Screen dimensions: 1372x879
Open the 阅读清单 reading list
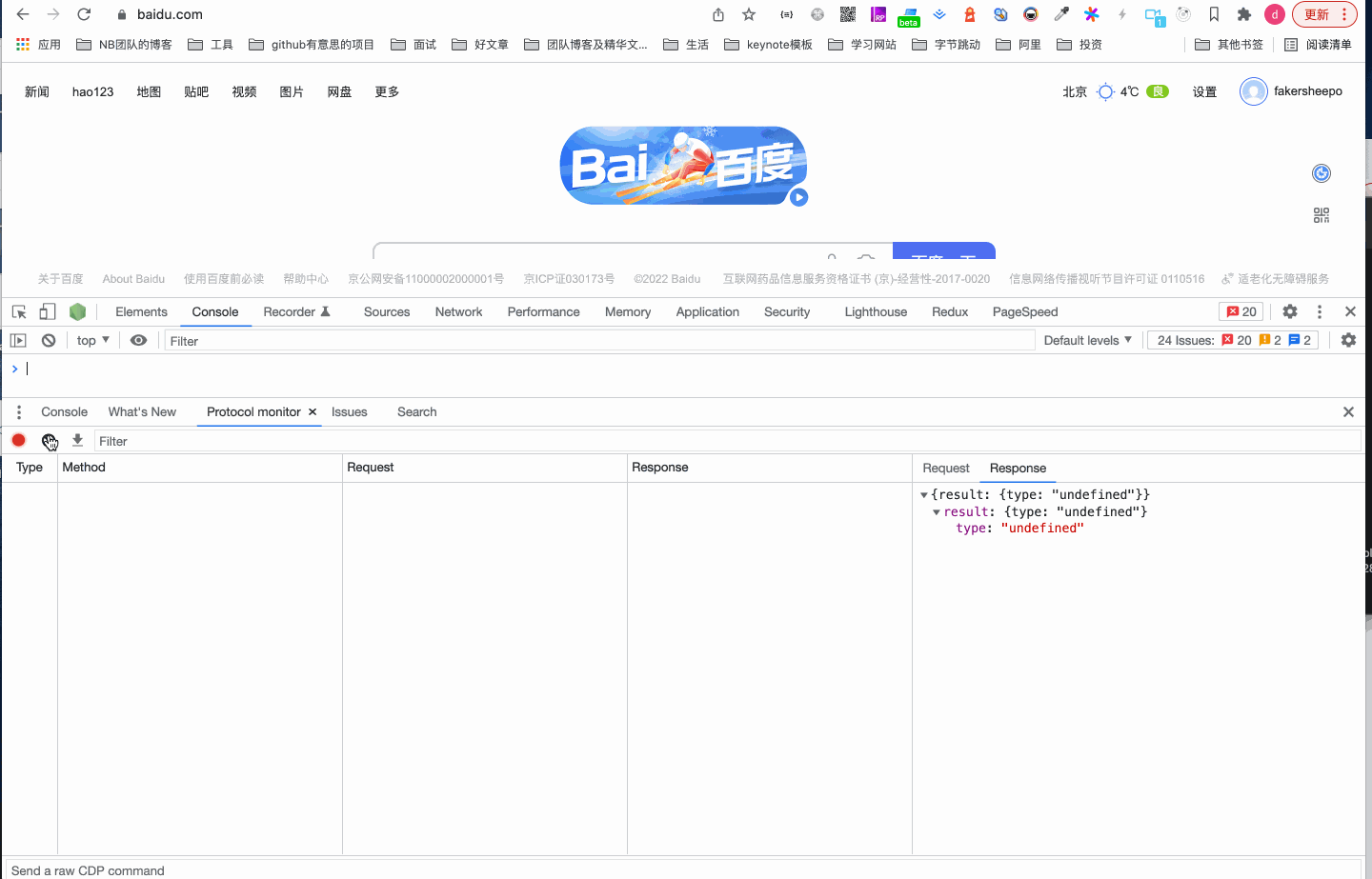coord(1318,45)
